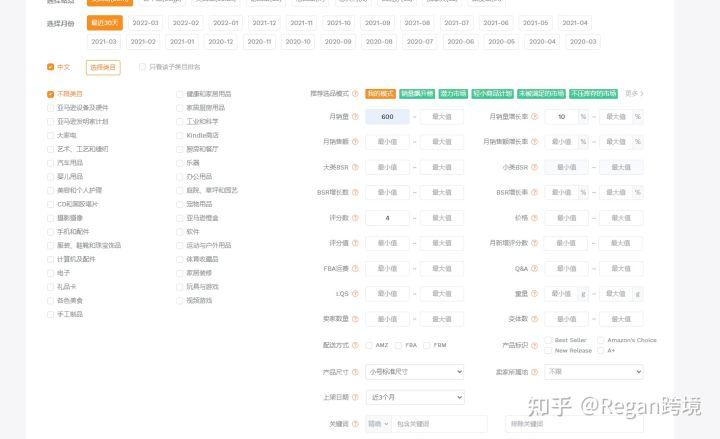Check the 电子 category

click(51, 273)
